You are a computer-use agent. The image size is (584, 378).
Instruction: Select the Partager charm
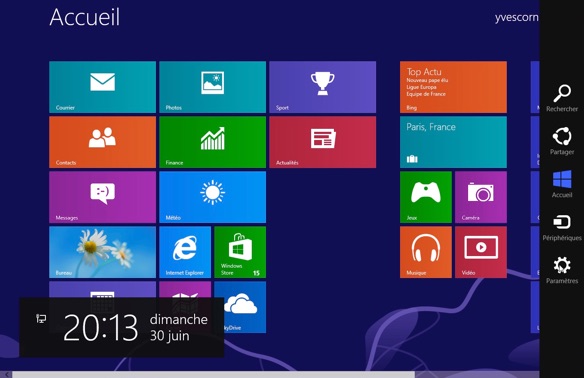tap(562, 141)
